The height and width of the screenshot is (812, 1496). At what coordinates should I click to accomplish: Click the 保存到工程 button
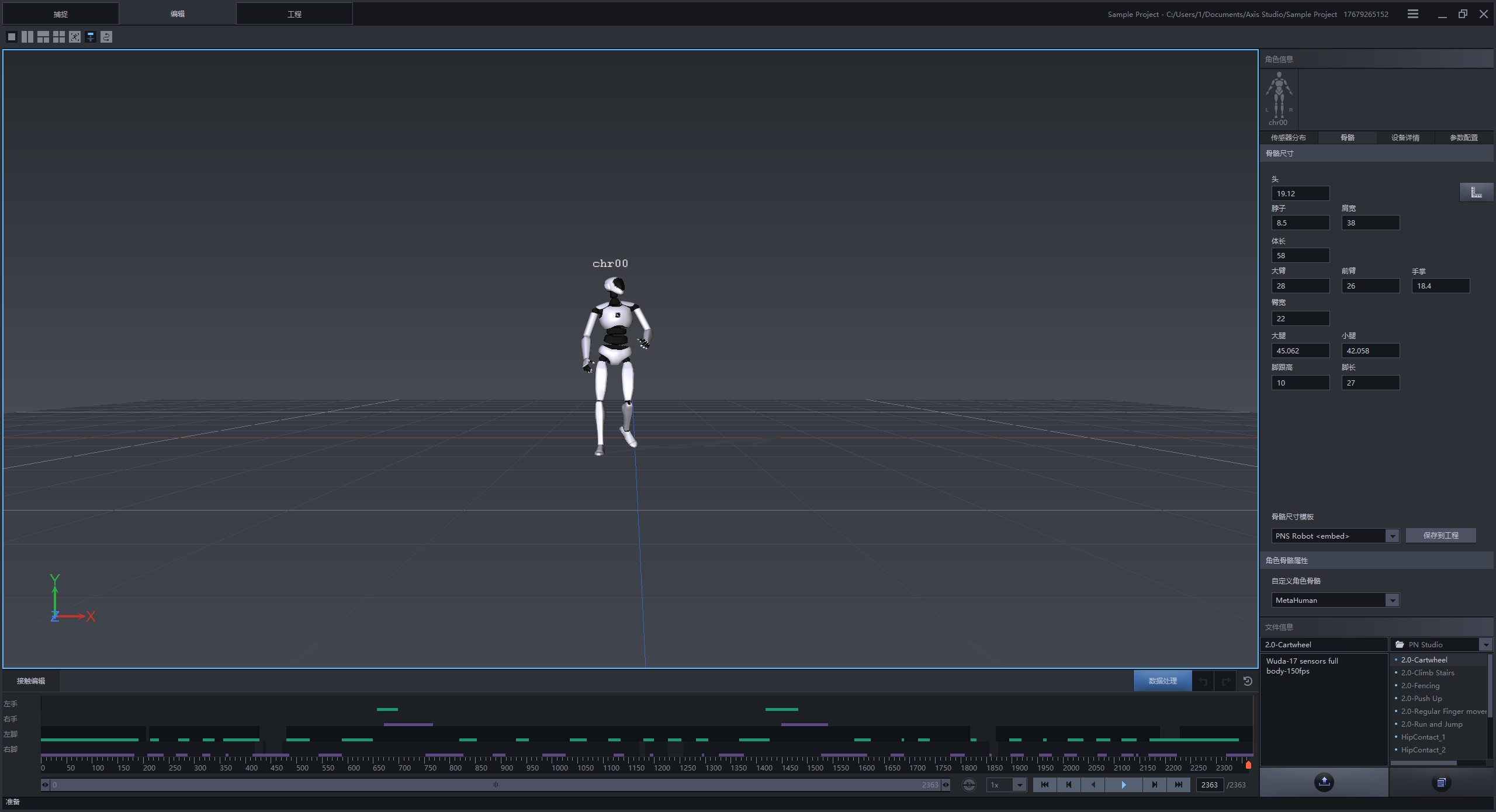(1440, 536)
